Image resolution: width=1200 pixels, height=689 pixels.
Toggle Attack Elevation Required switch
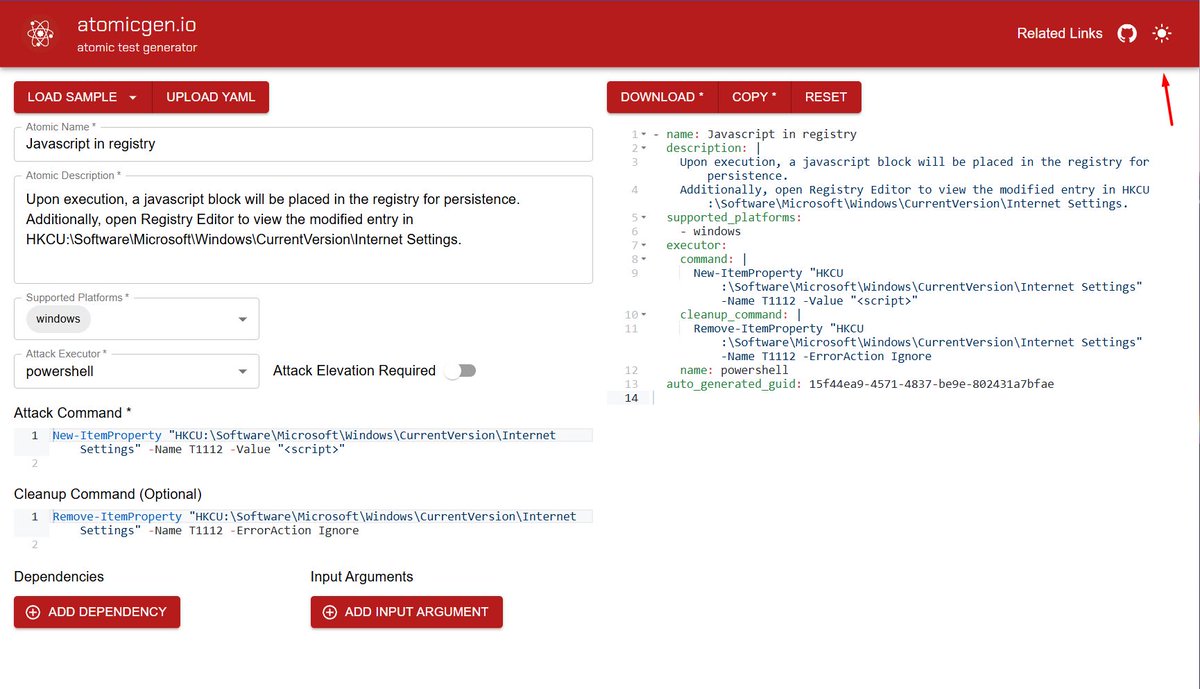(x=460, y=371)
